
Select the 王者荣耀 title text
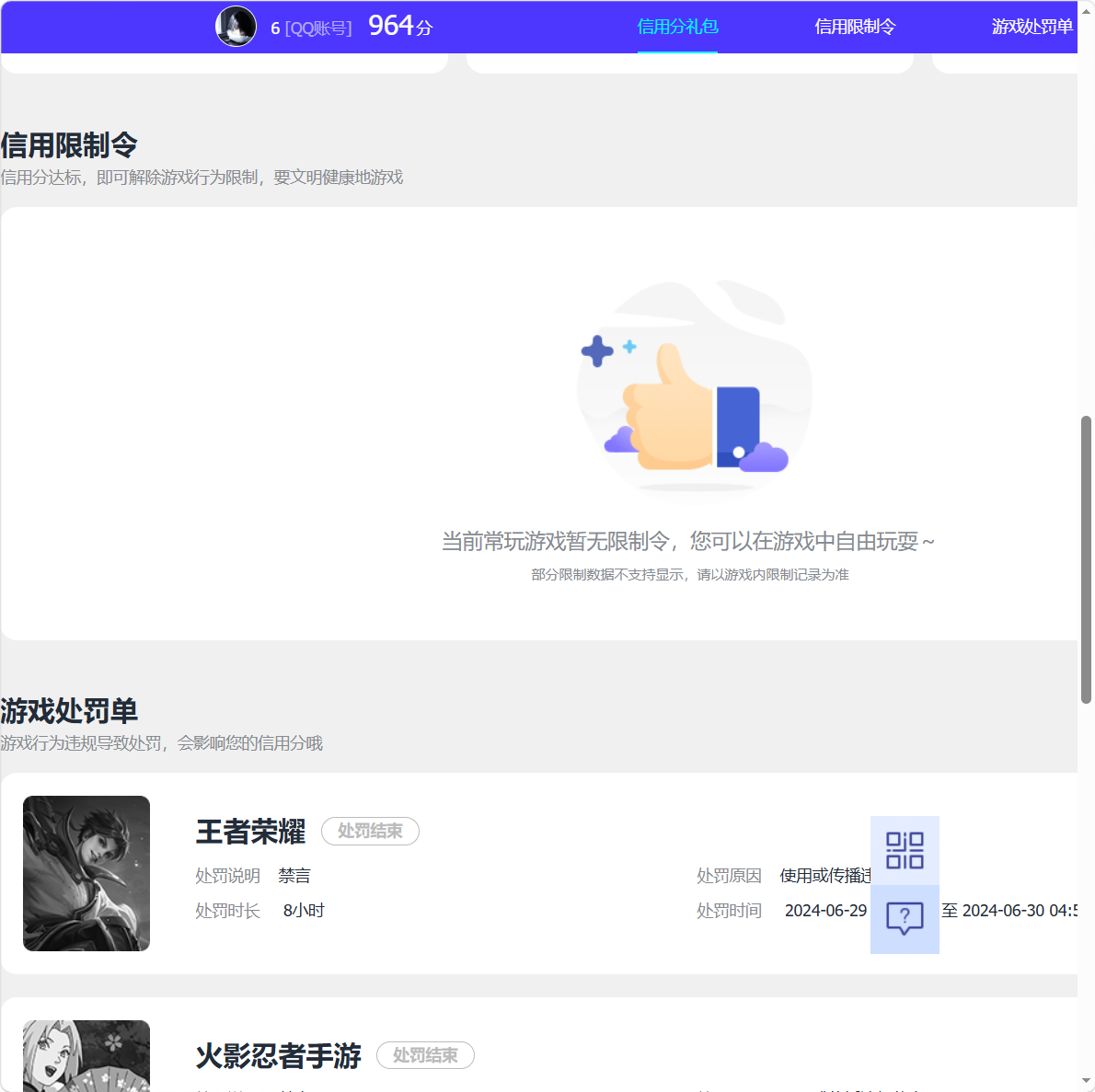tap(250, 832)
